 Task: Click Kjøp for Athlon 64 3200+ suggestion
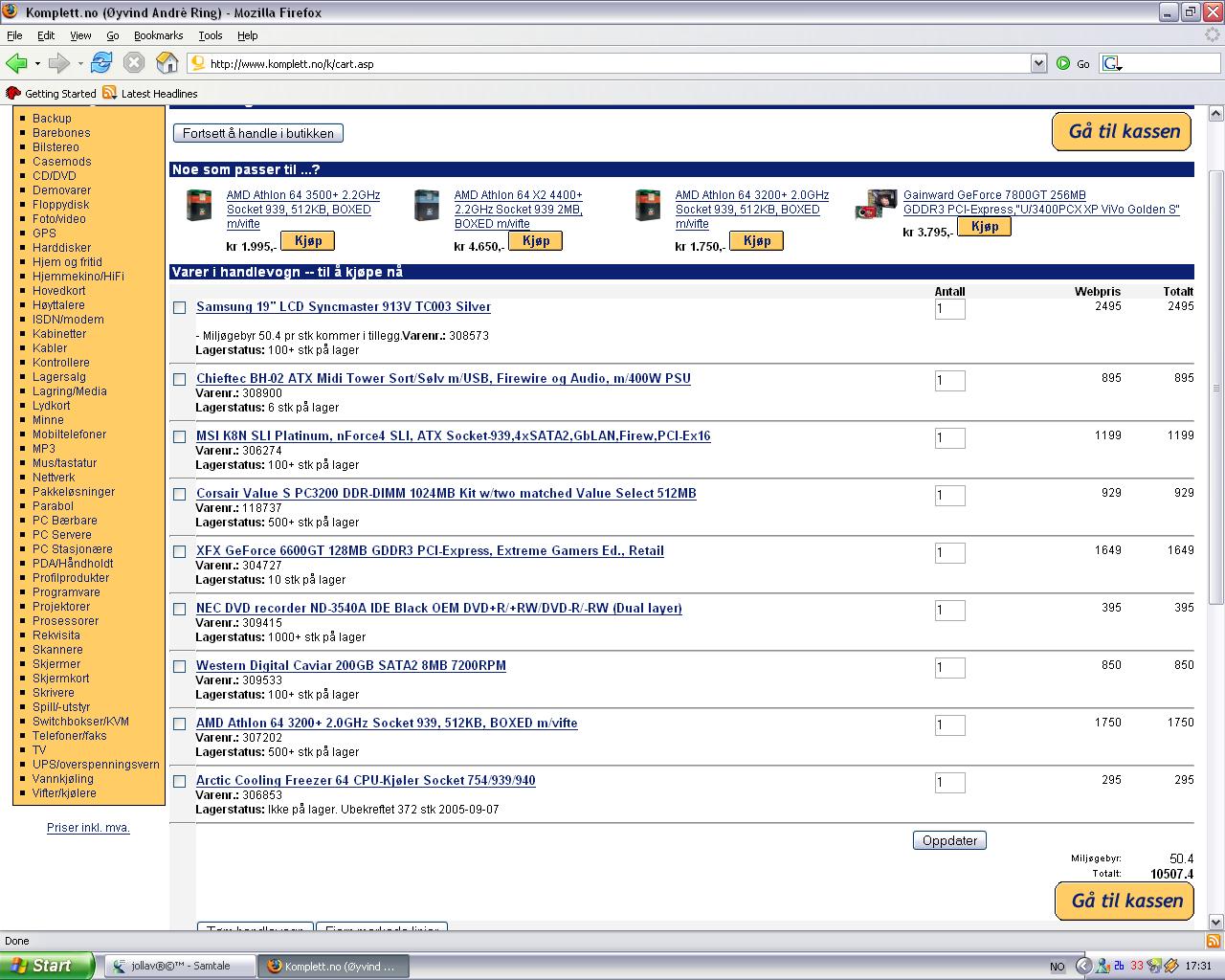(x=756, y=240)
